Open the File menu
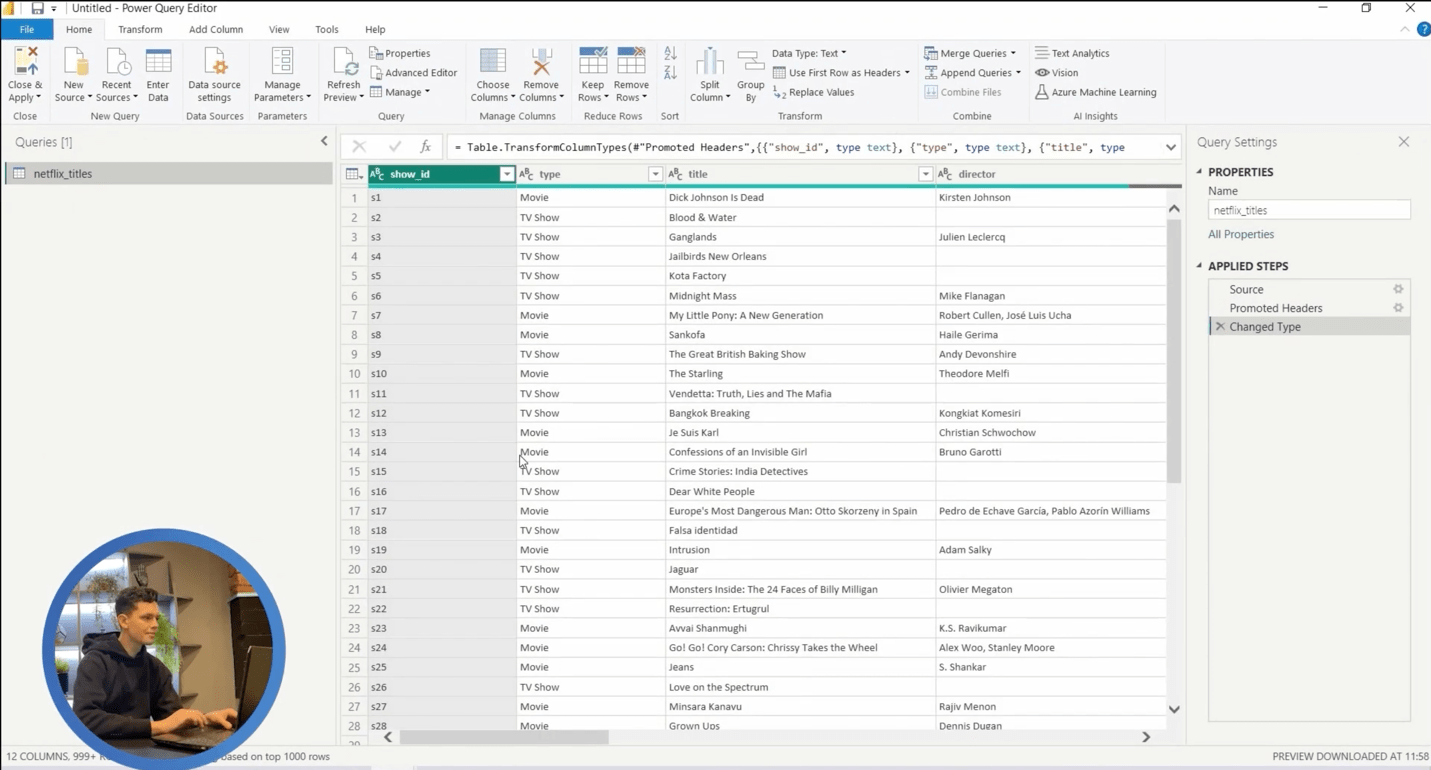Image resolution: width=1431 pixels, height=770 pixels. click(x=27, y=30)
